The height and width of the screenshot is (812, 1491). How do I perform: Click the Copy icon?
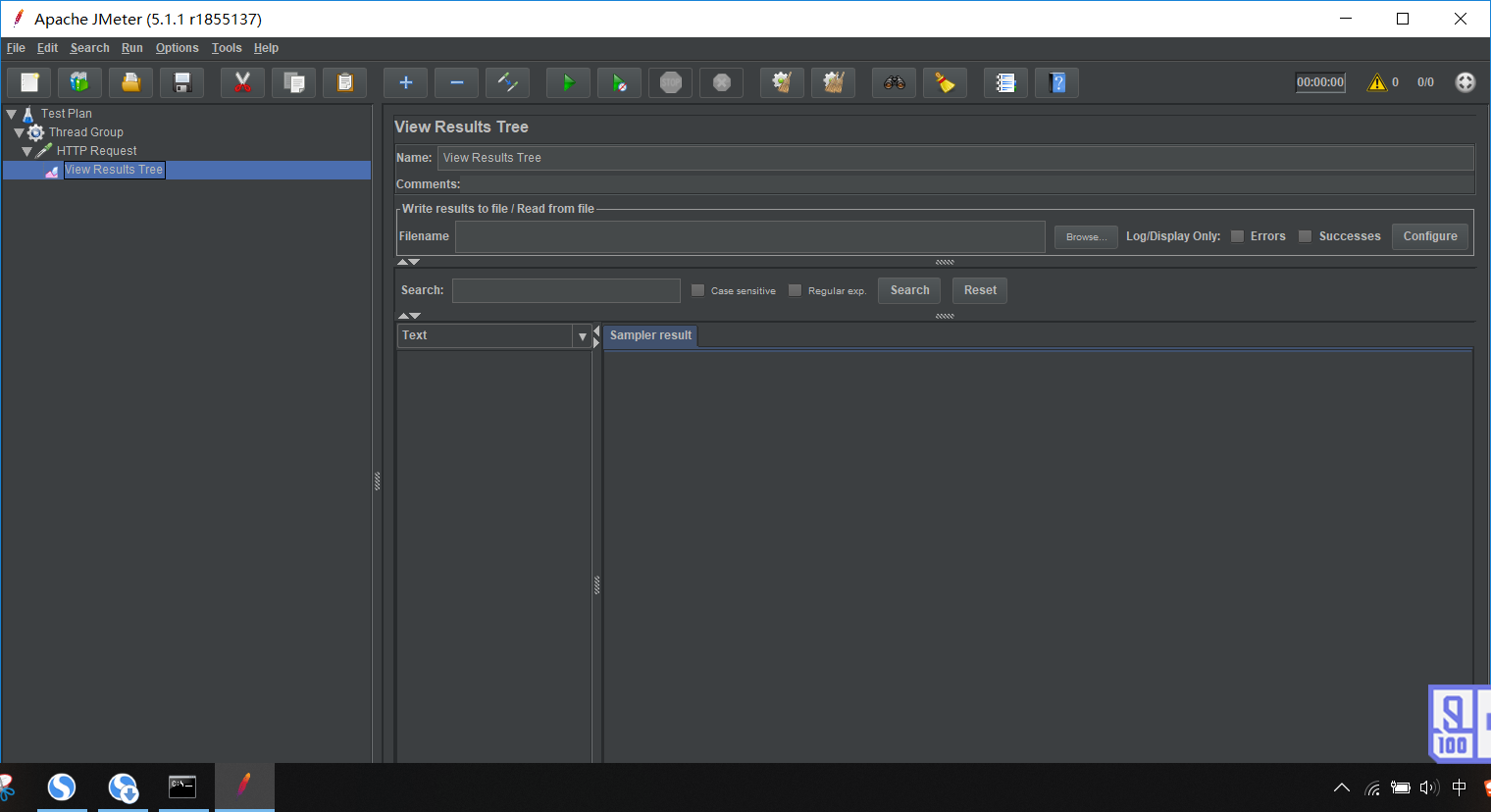point(293,83)
